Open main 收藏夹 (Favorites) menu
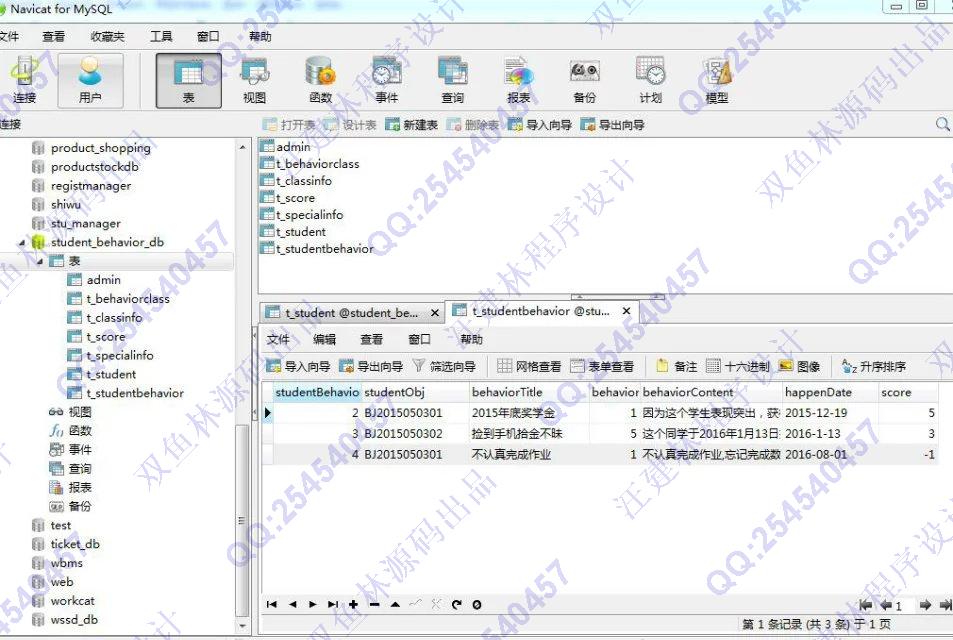 (x=107, y=36)
